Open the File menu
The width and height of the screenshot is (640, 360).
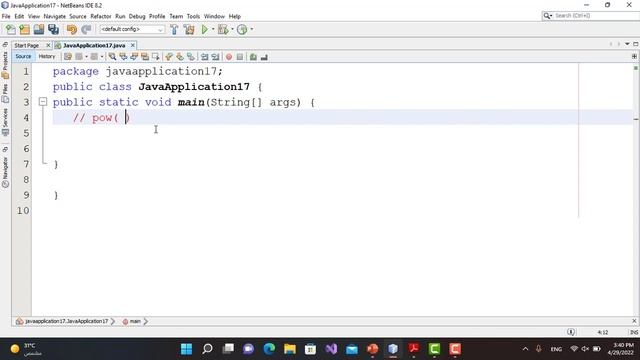click(x=6, y=16)
